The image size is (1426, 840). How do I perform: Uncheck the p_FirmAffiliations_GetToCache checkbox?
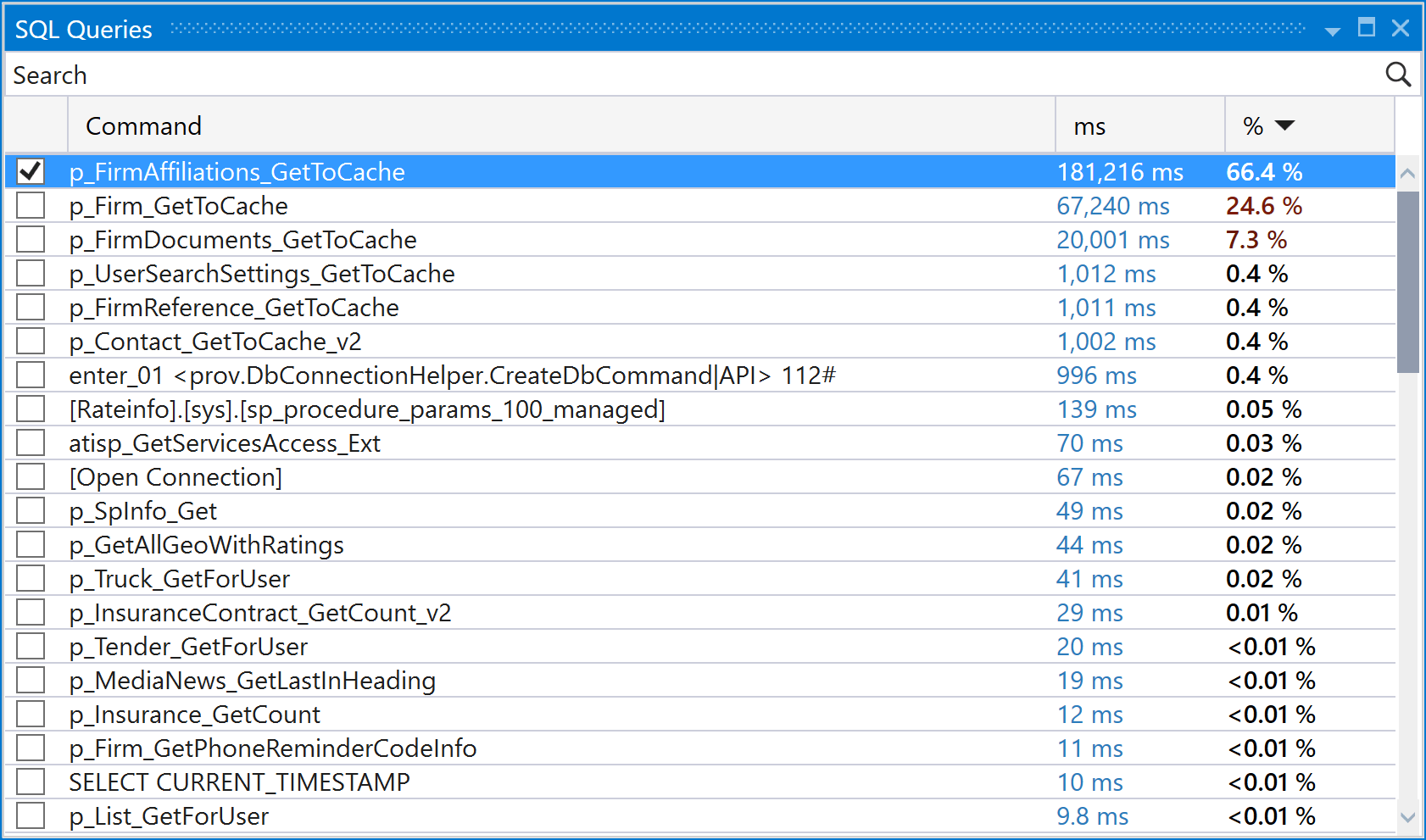coord(31,171)
